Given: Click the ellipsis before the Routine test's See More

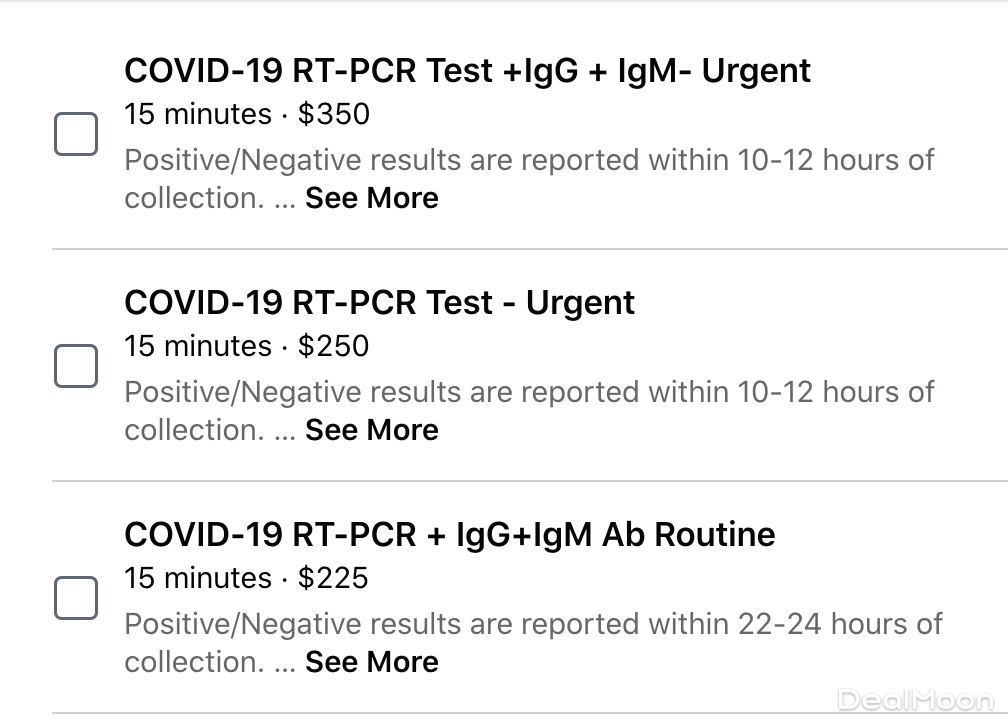Looking at the screenshot, I should (285, 664).
